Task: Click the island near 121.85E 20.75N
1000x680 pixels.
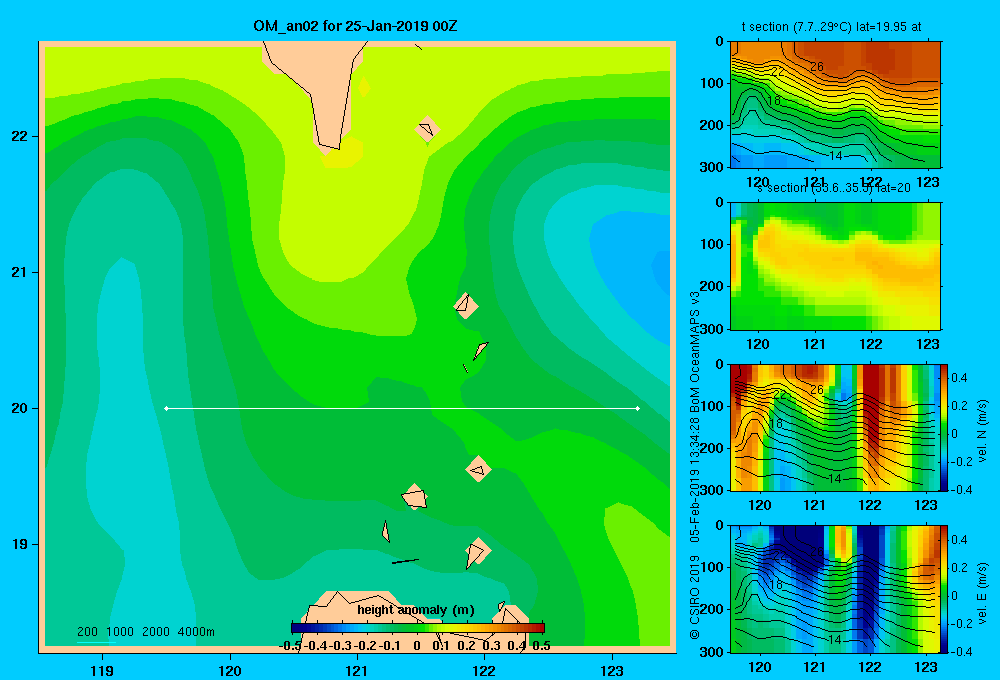Action: coord(466,306)
